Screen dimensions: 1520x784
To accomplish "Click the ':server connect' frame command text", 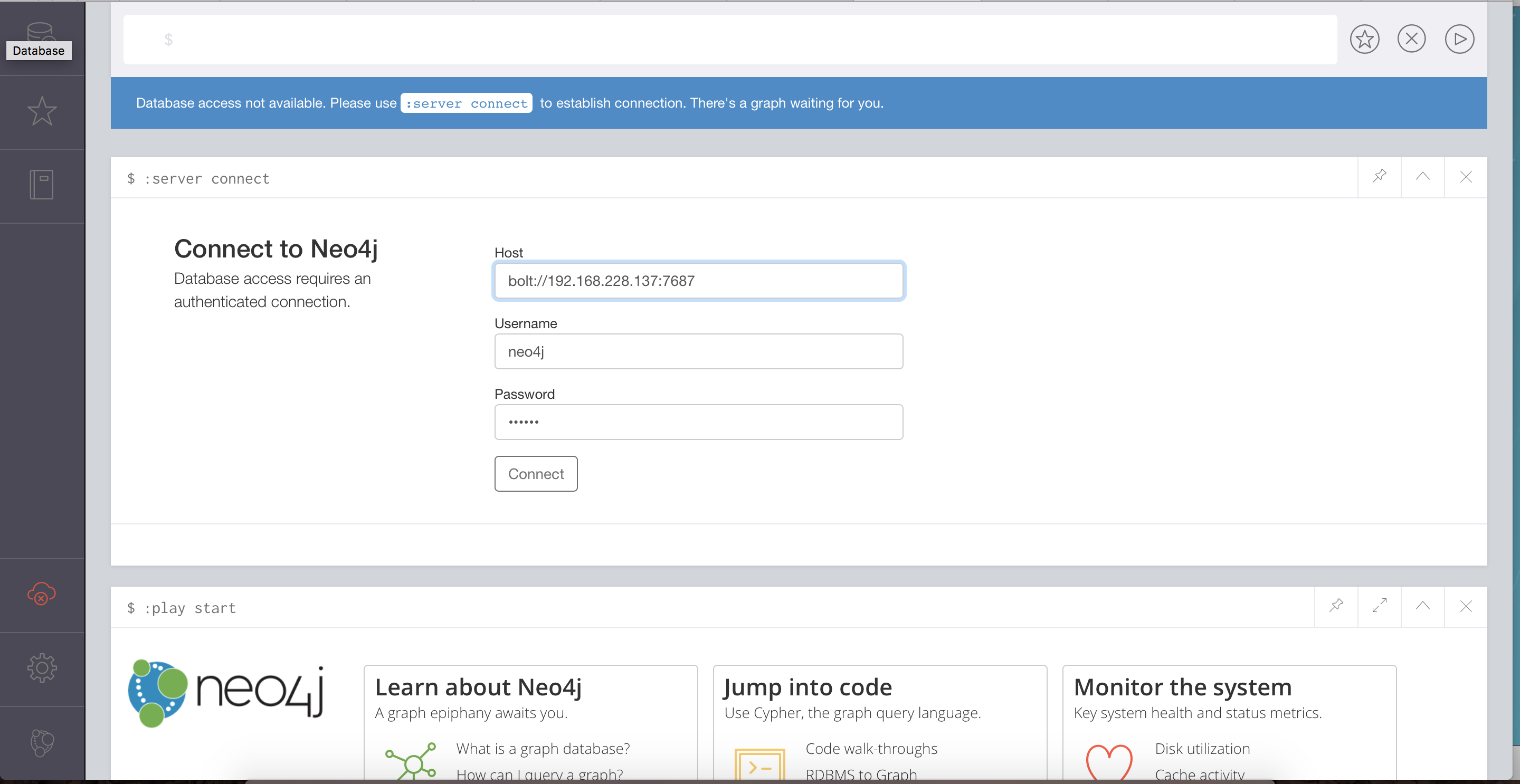I will pos(206,179).
